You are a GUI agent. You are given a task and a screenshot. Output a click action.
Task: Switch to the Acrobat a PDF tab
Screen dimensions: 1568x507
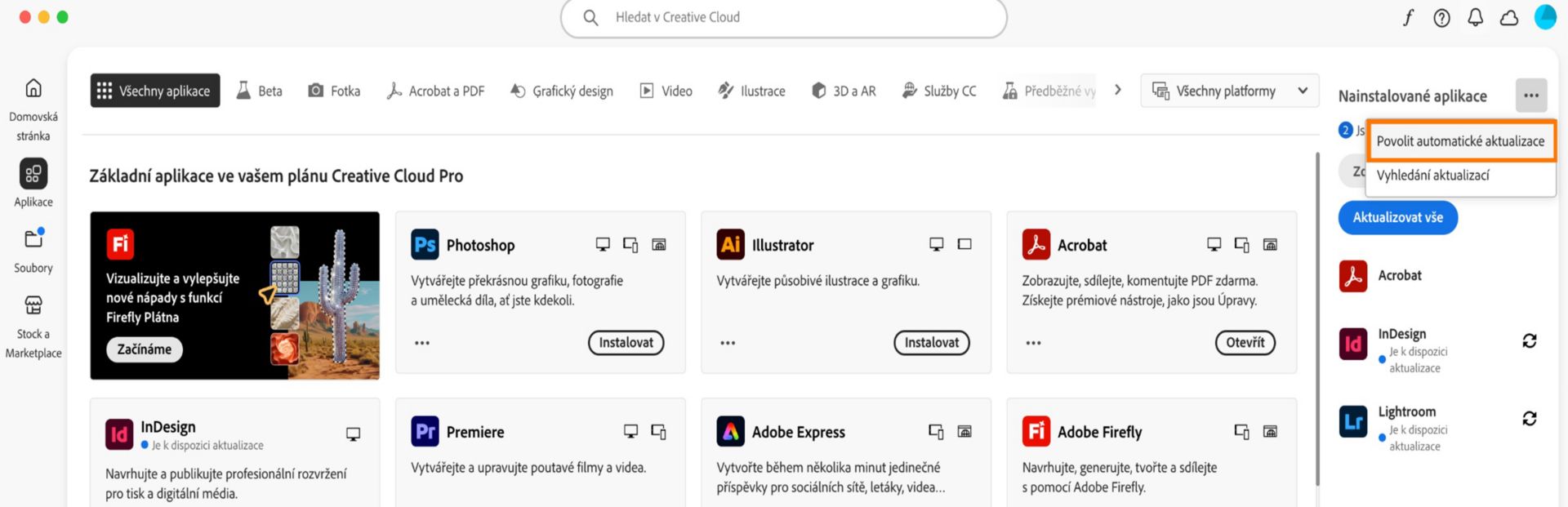(x=435, y=91)
